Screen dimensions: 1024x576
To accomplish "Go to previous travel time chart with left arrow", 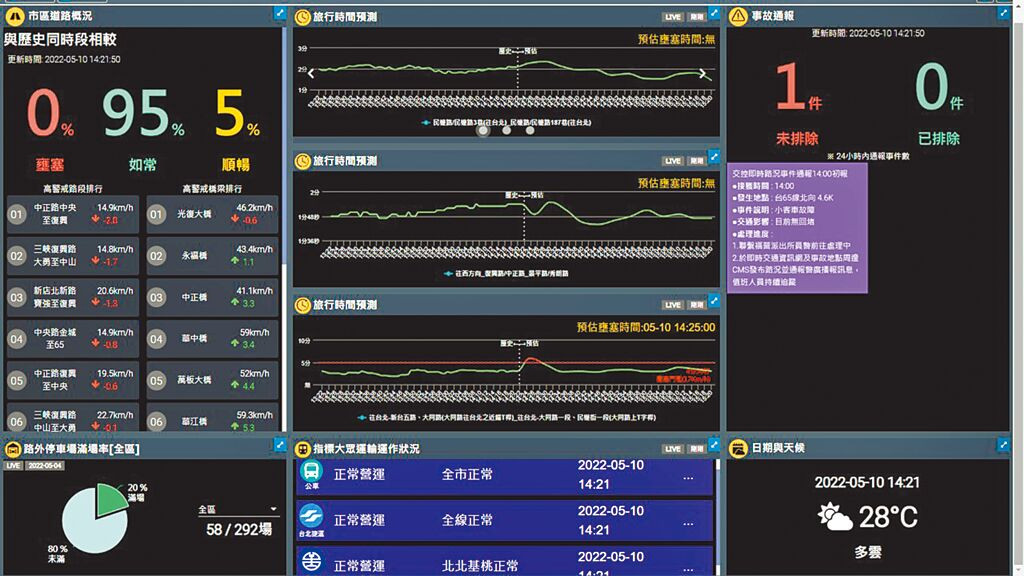I will tap(311, 72).
